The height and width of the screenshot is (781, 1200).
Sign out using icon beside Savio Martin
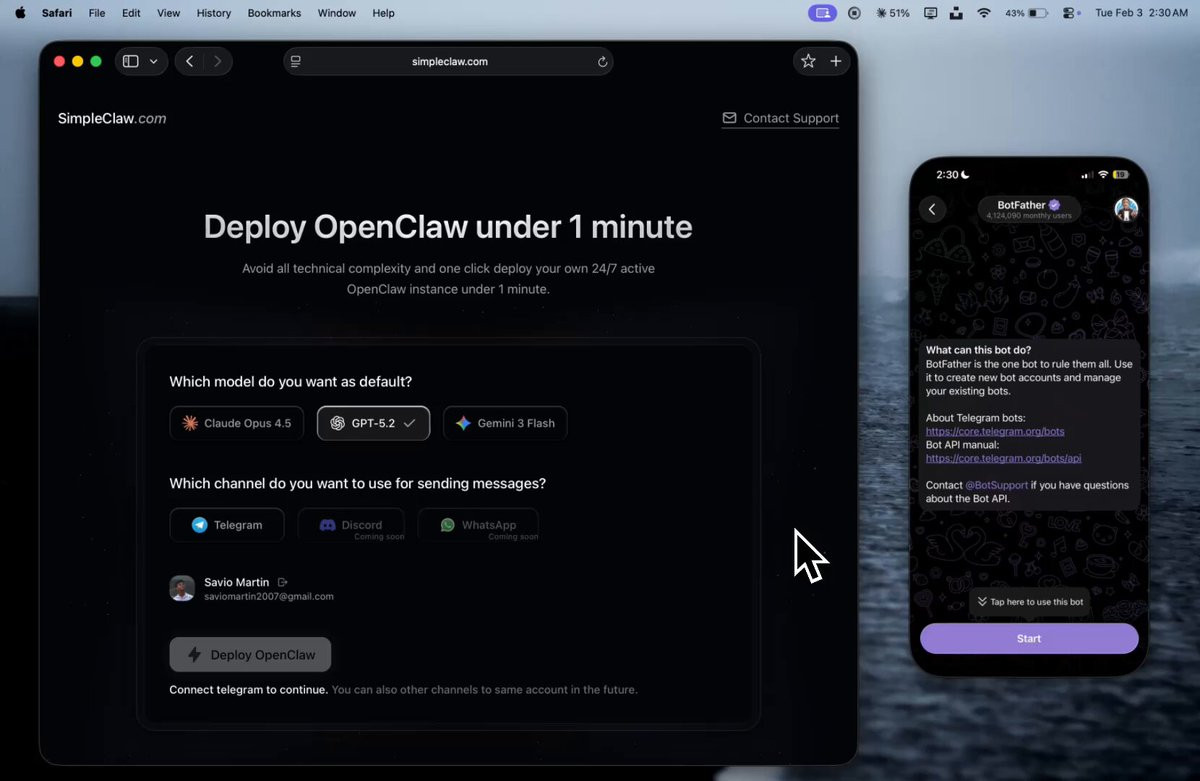282,582
